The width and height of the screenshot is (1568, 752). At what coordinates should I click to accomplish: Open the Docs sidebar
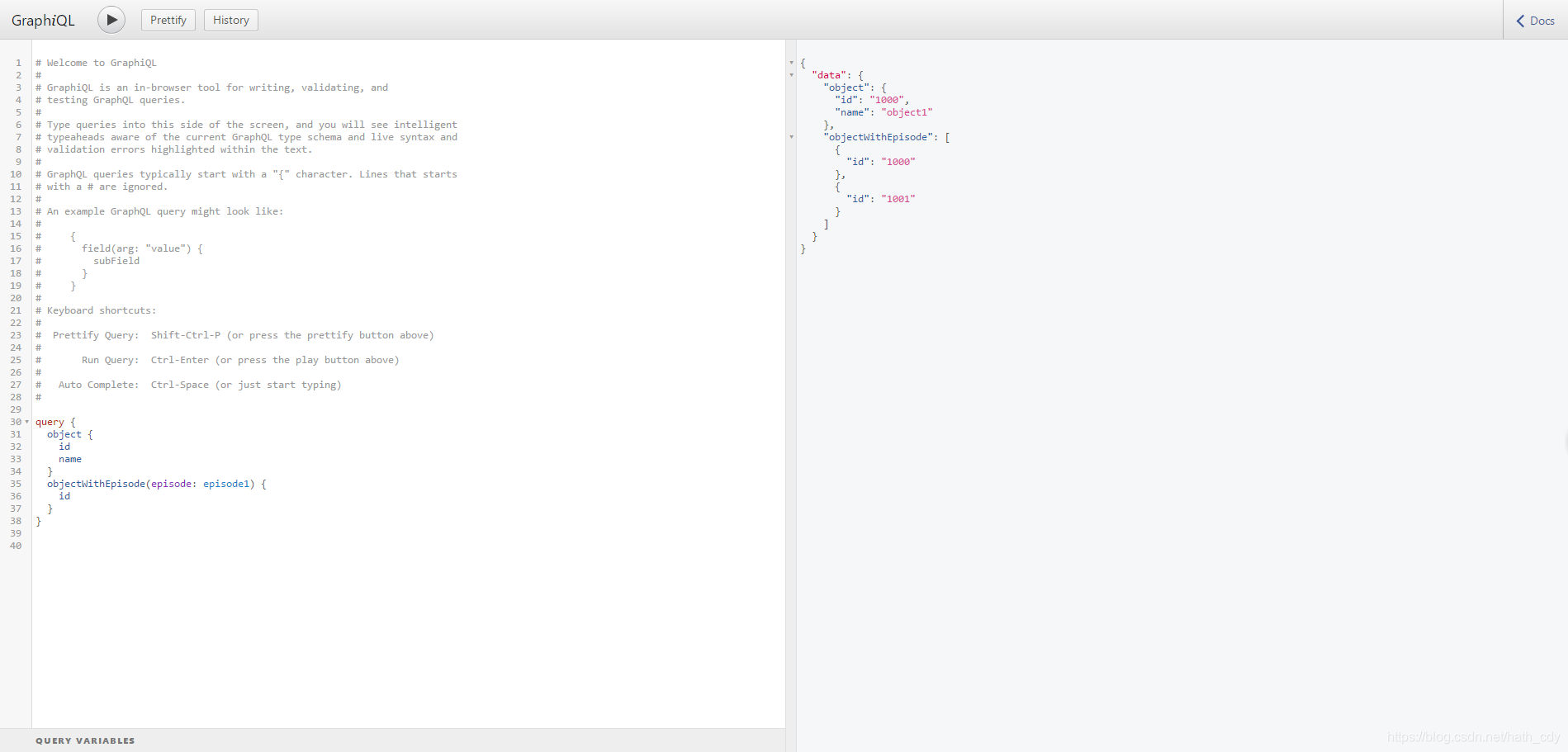(x=1536, y=21)
